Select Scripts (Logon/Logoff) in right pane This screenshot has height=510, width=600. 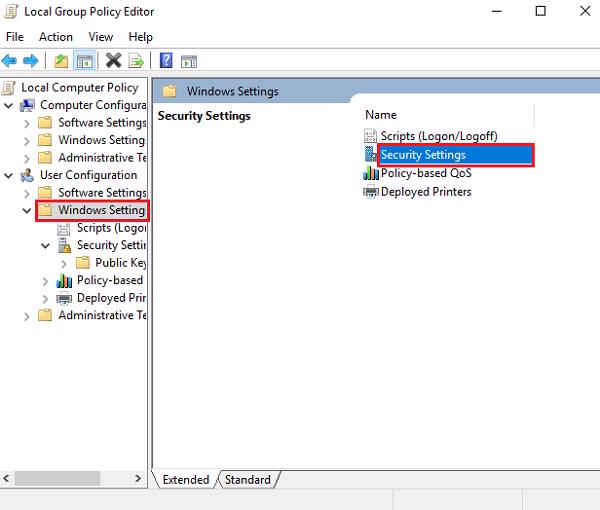point(438,136)
